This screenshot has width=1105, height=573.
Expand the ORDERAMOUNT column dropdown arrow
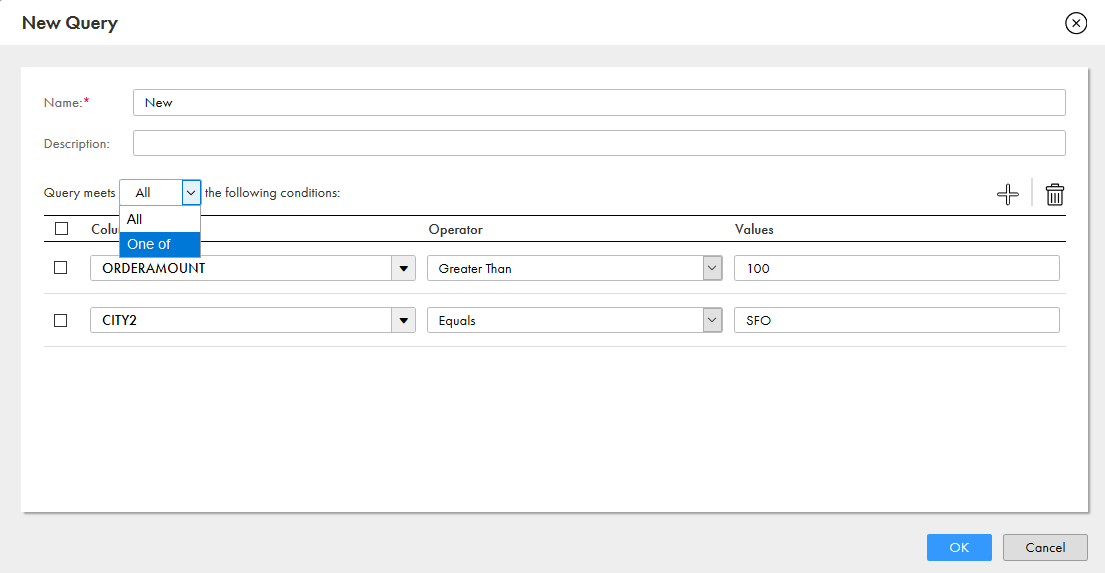tap(404, 268)
